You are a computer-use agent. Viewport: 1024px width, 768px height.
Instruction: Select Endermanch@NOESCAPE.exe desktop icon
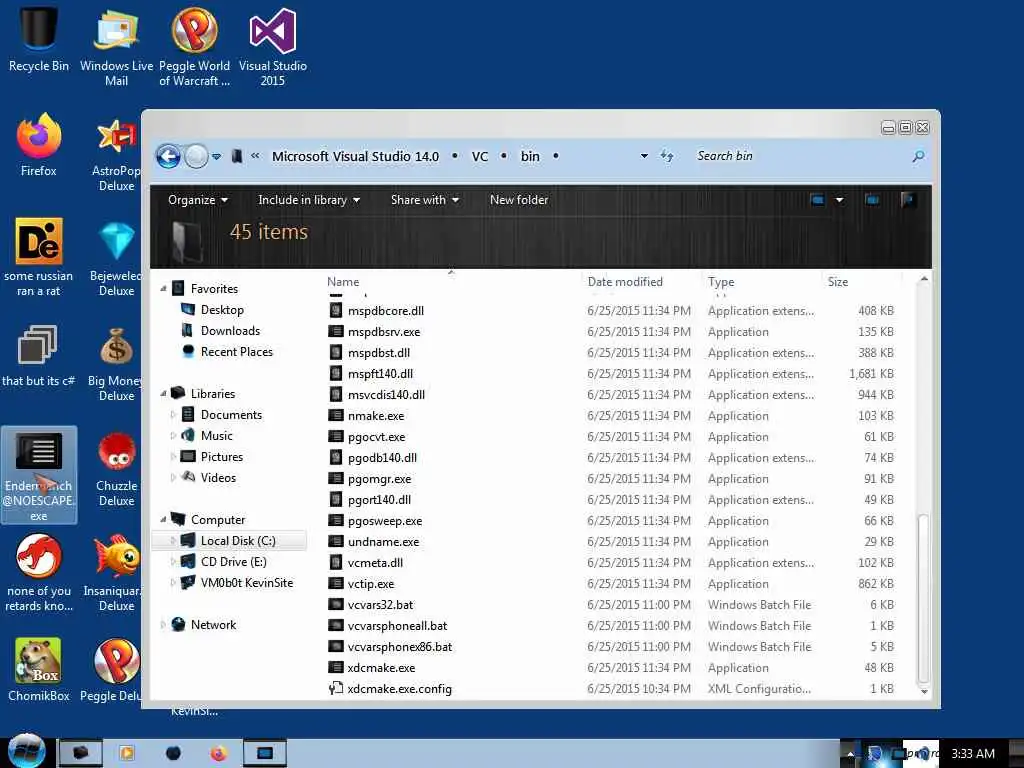(39, 475)
